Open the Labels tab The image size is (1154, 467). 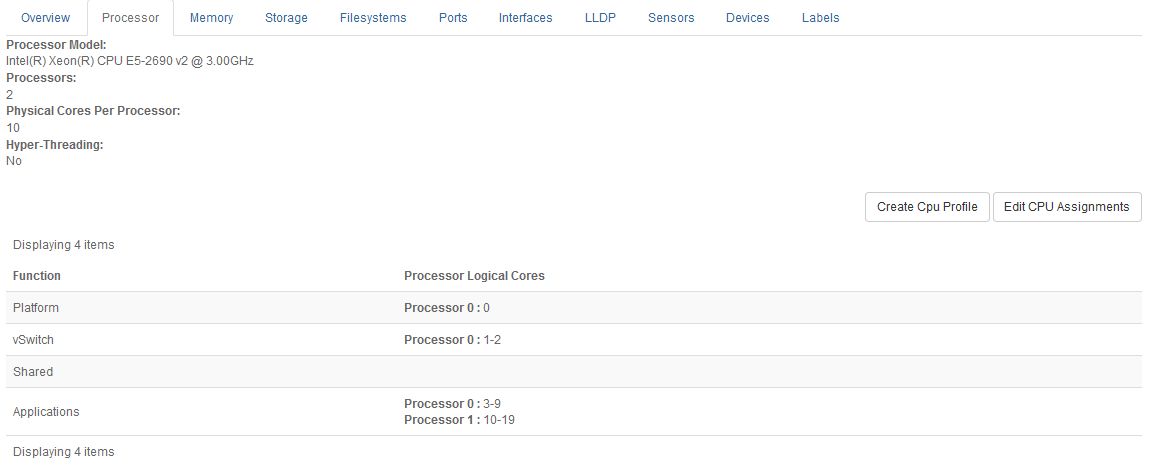(820, 18)
